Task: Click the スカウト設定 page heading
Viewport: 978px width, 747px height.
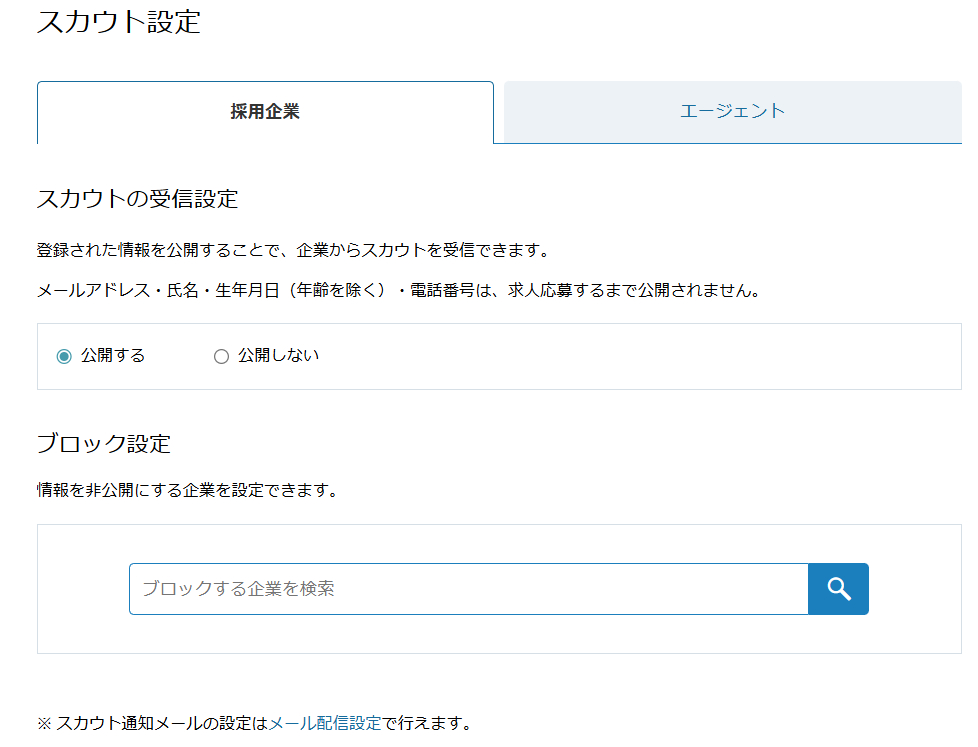Action: (x=119, y=22)
